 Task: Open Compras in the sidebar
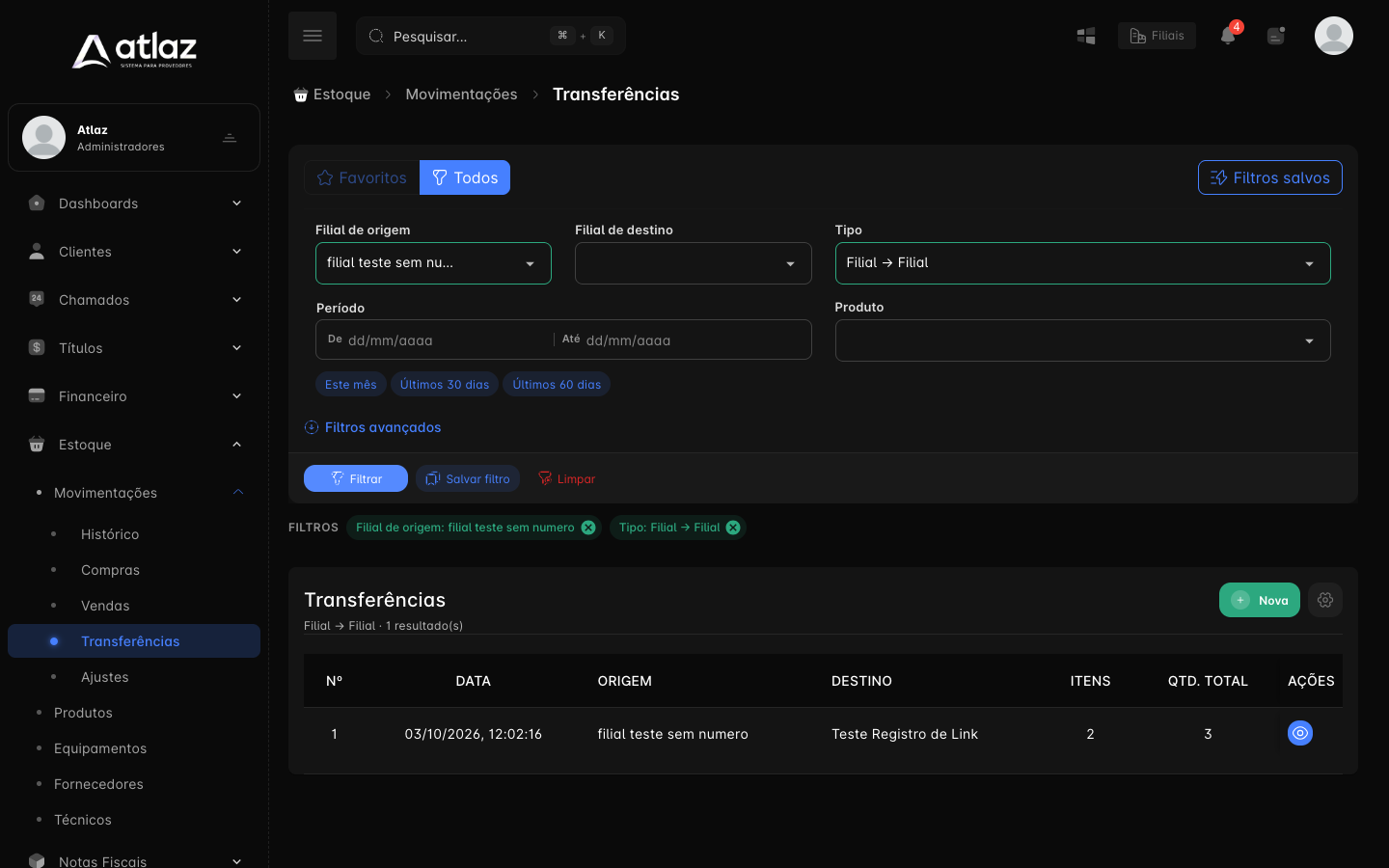pyautogui.click(x=110, y=570)
